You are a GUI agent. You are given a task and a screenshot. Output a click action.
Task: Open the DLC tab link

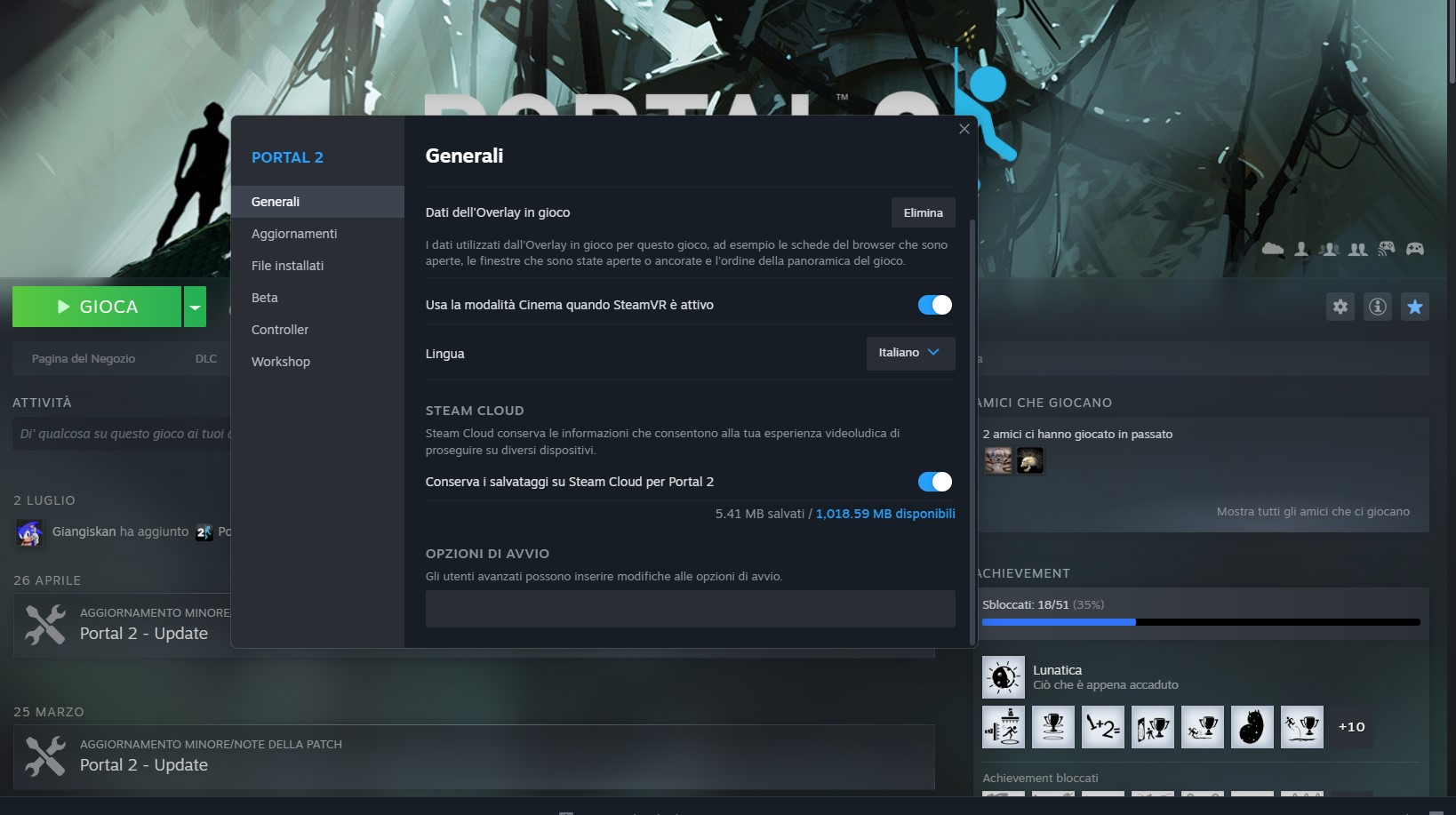click(x=206, y=359)
